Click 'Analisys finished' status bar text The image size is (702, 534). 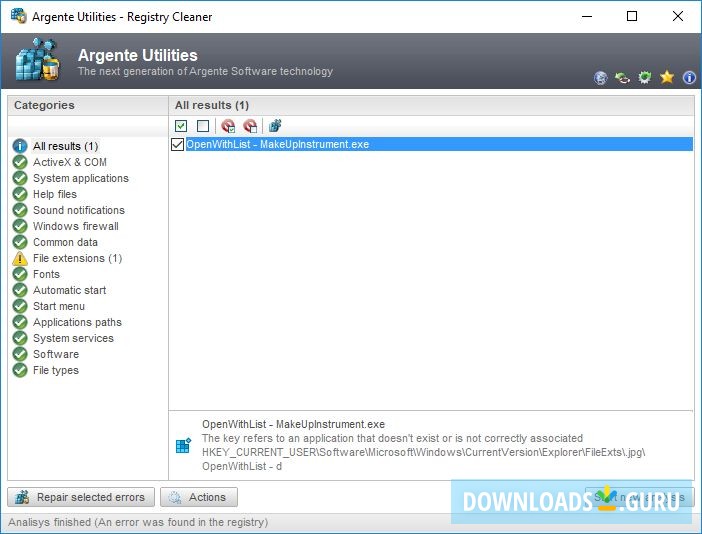tap(138, 522)
